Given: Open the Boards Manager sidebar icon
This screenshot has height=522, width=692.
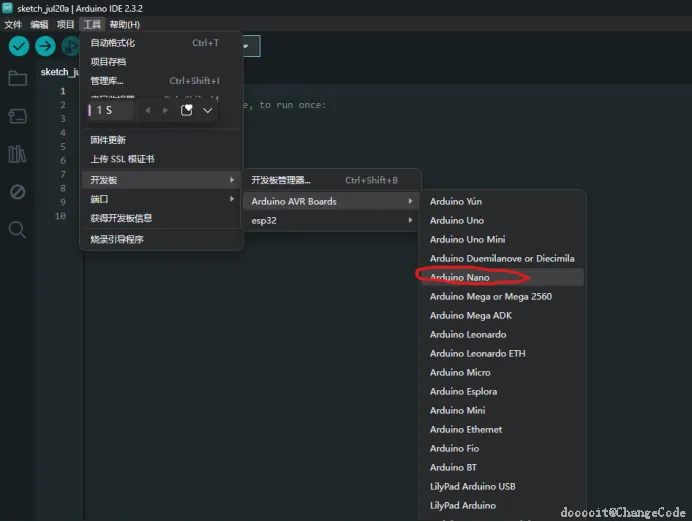Looking at the screenshot, I should [18, 116].
